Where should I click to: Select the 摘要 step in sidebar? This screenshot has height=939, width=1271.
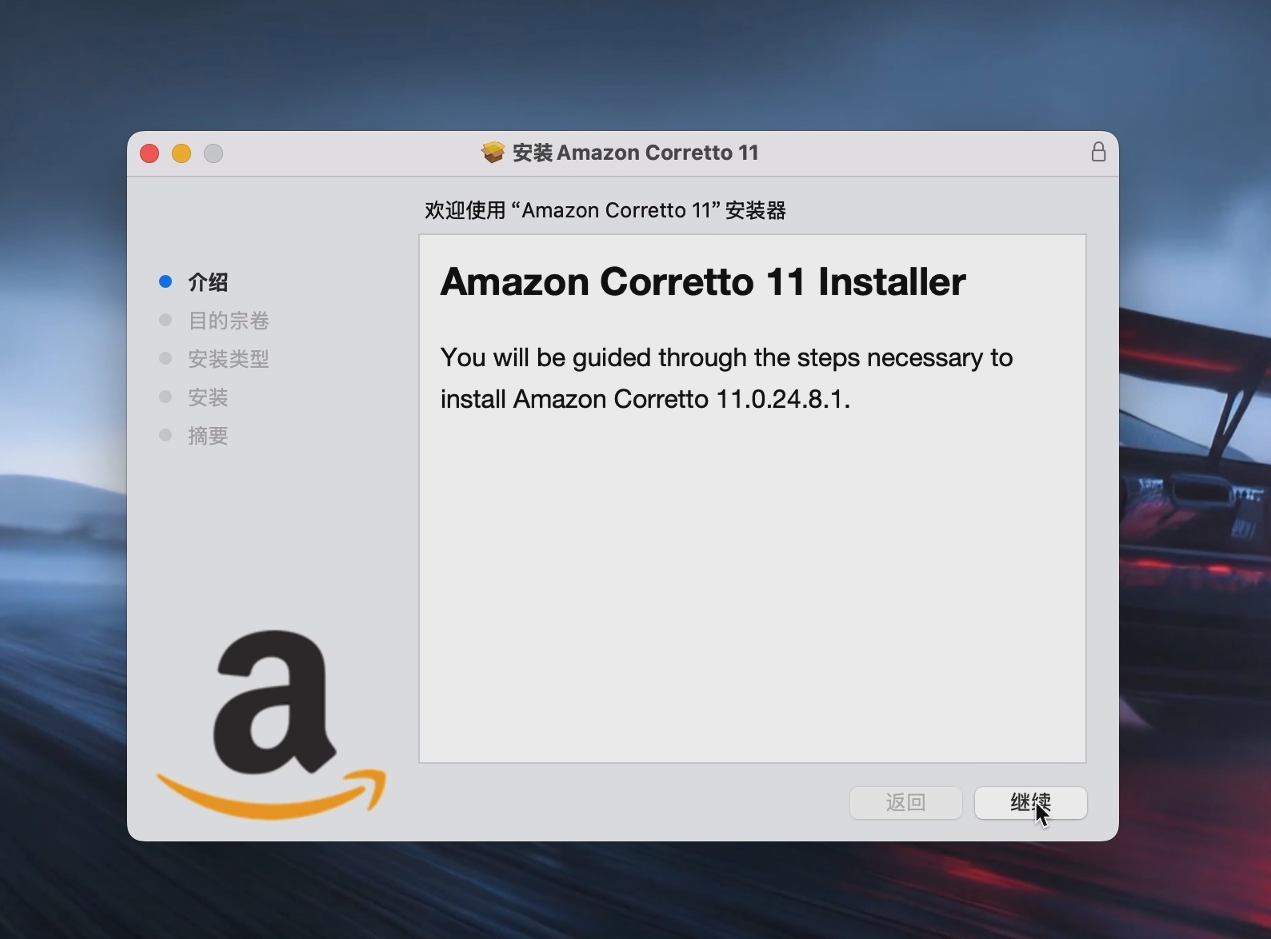click(208, 436)
